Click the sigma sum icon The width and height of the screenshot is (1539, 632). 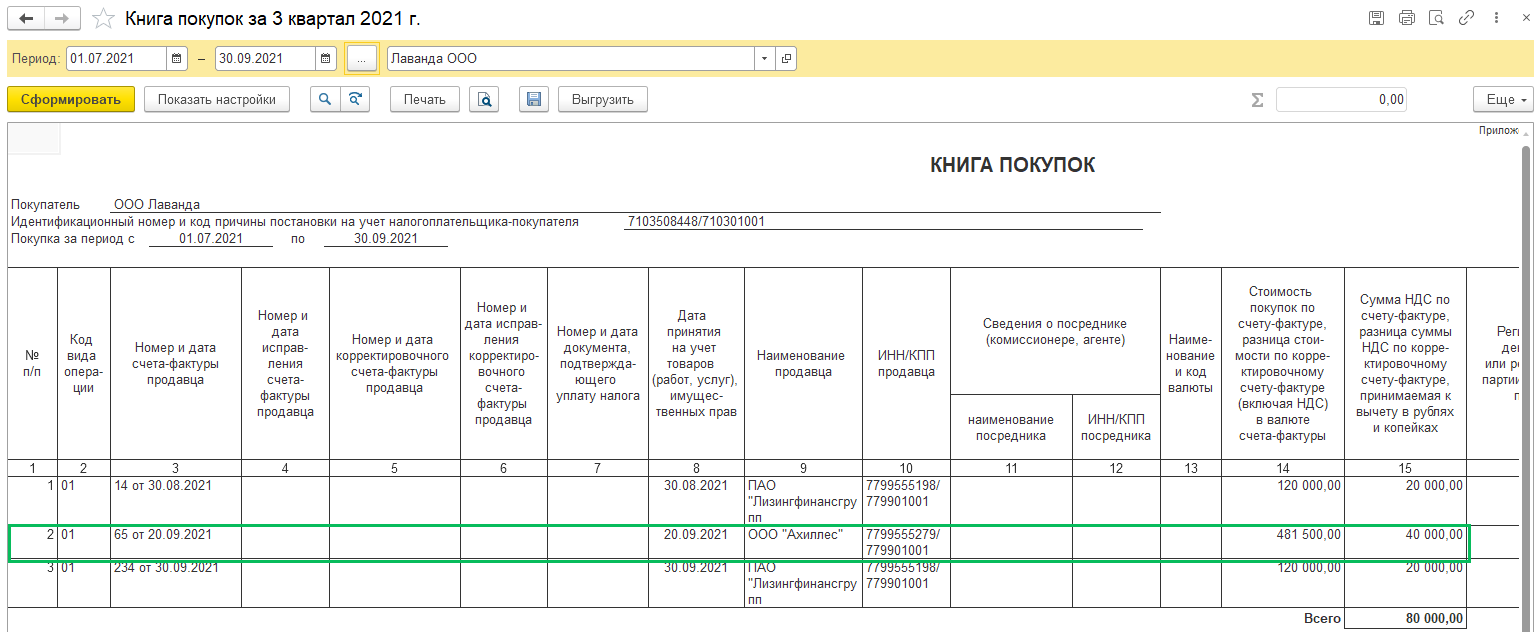click(1257, 100)
